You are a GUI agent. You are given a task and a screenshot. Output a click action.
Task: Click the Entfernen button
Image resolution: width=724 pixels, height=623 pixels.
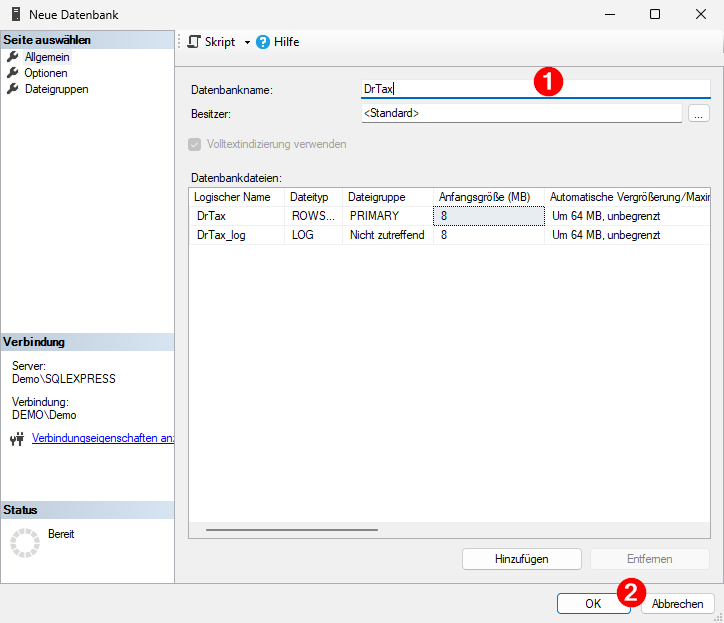pyautogui.click(x=650, y=559)
